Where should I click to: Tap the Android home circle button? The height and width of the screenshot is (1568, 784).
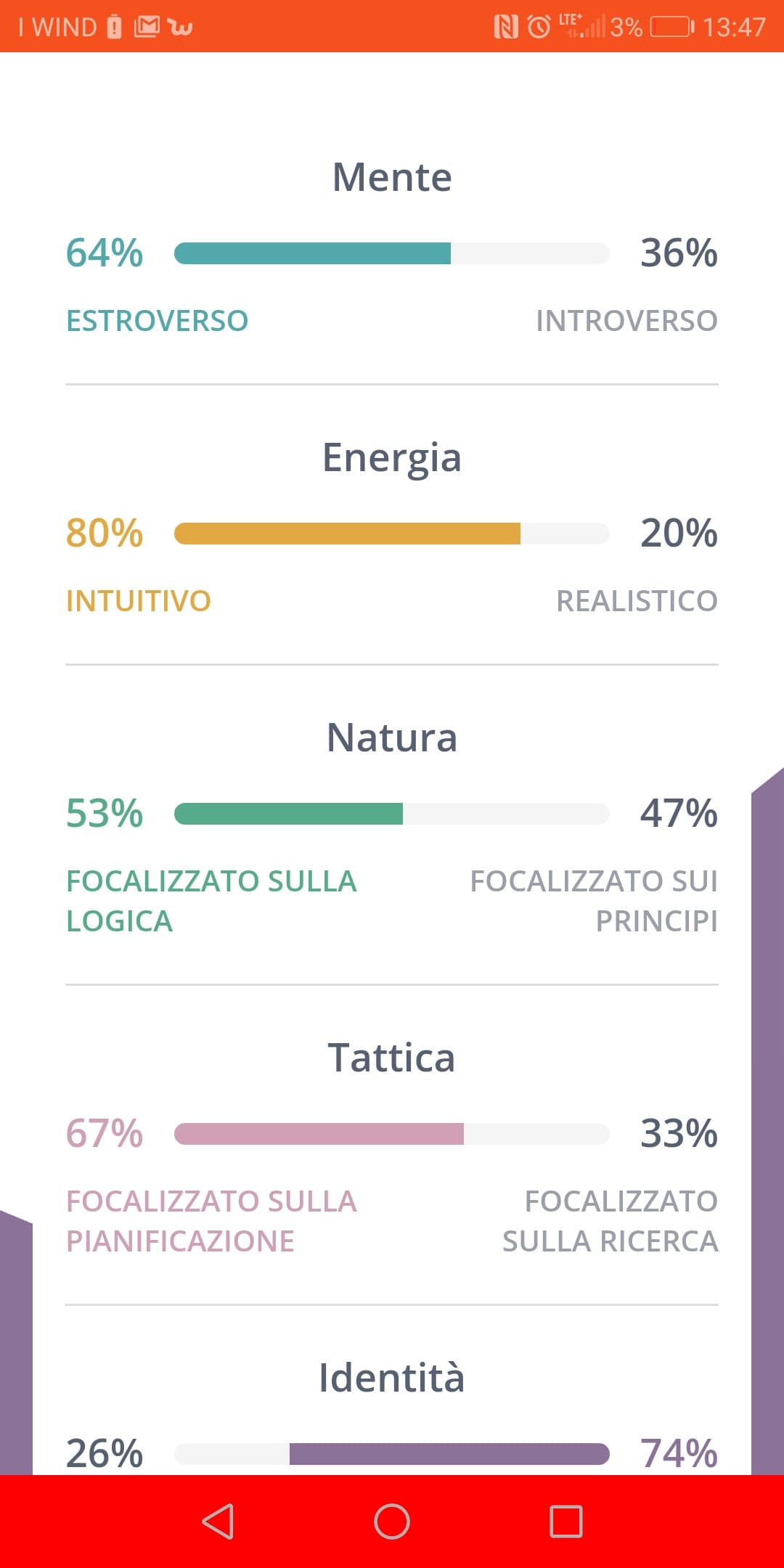pos(392,1522)
